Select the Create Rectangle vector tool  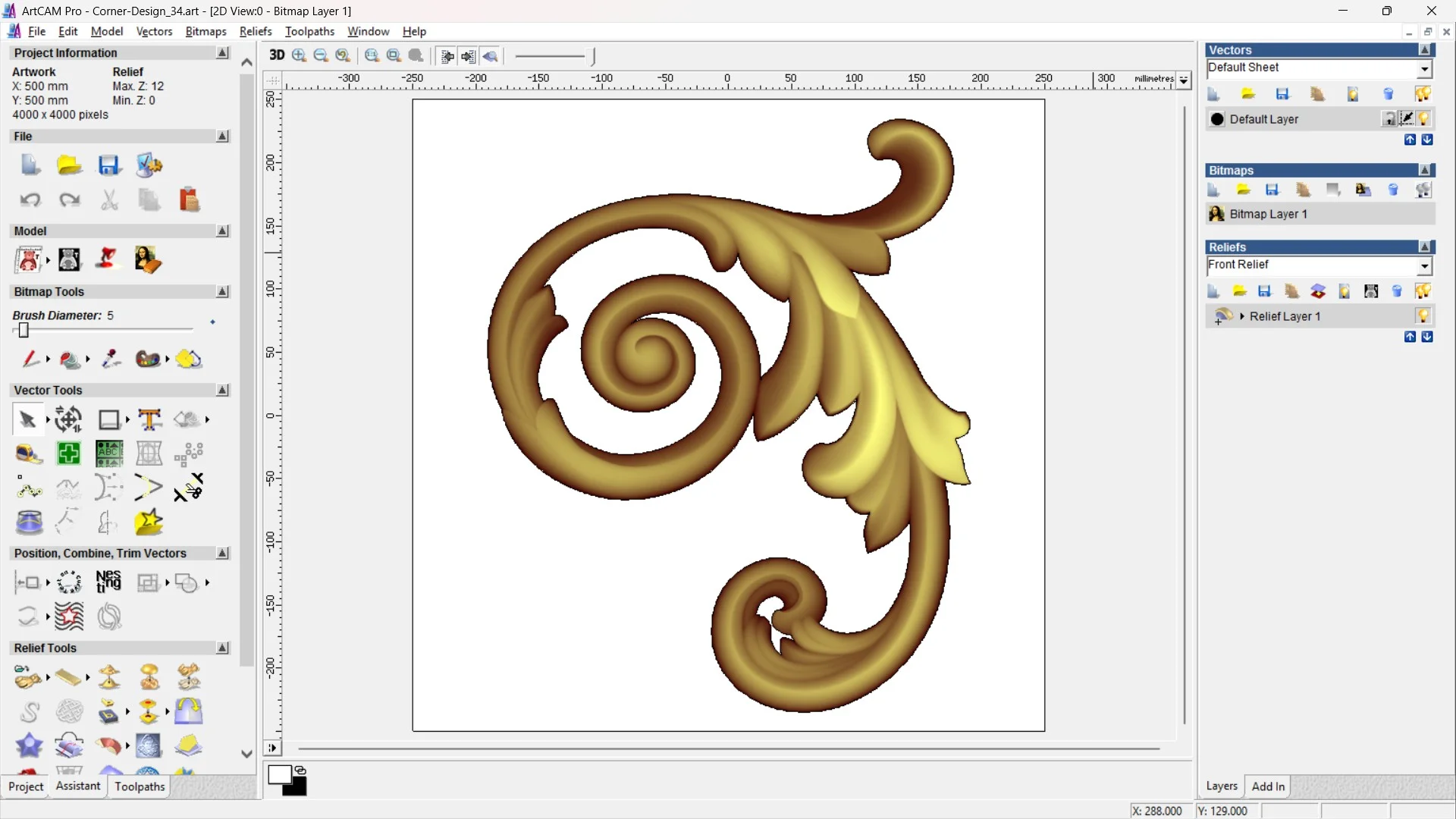point(109,419)
